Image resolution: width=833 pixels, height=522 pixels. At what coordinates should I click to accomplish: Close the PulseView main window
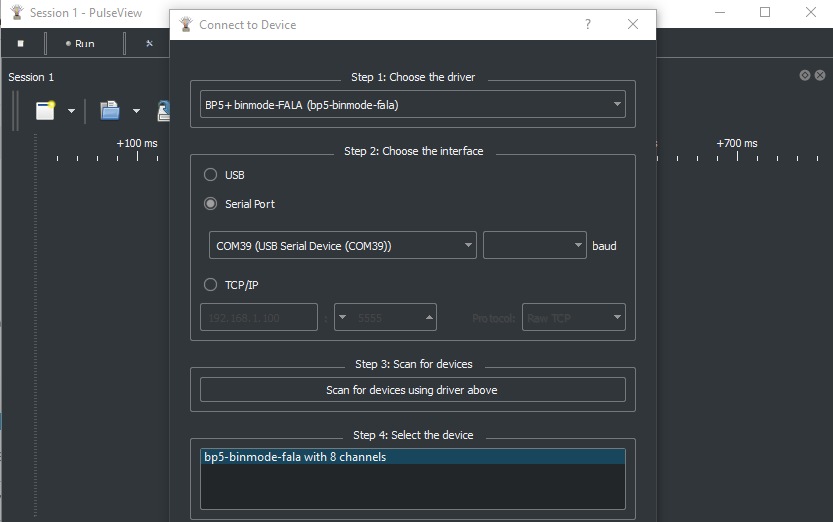click(811, 12)
